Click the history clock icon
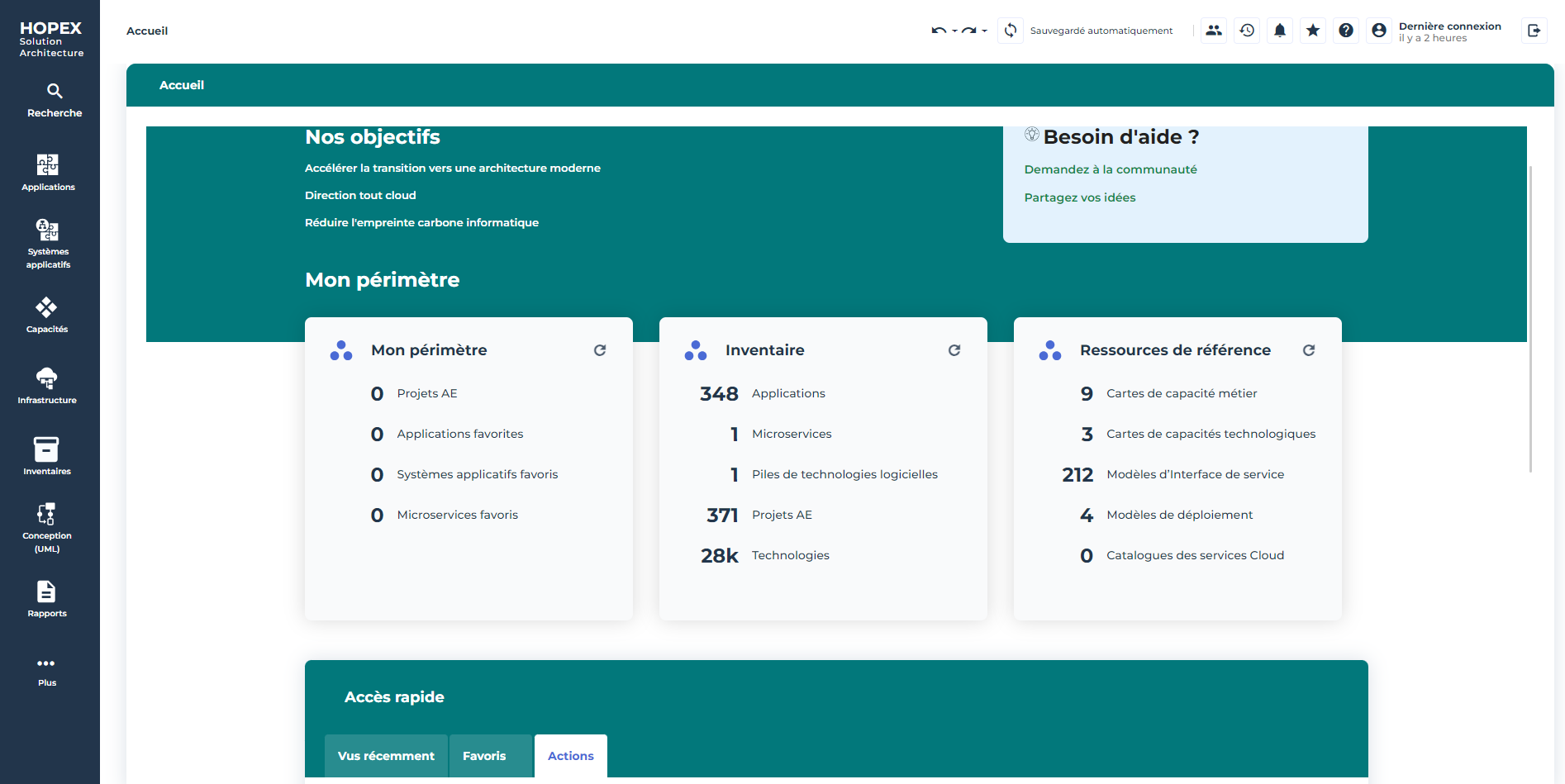 [x=1246, y=31]
